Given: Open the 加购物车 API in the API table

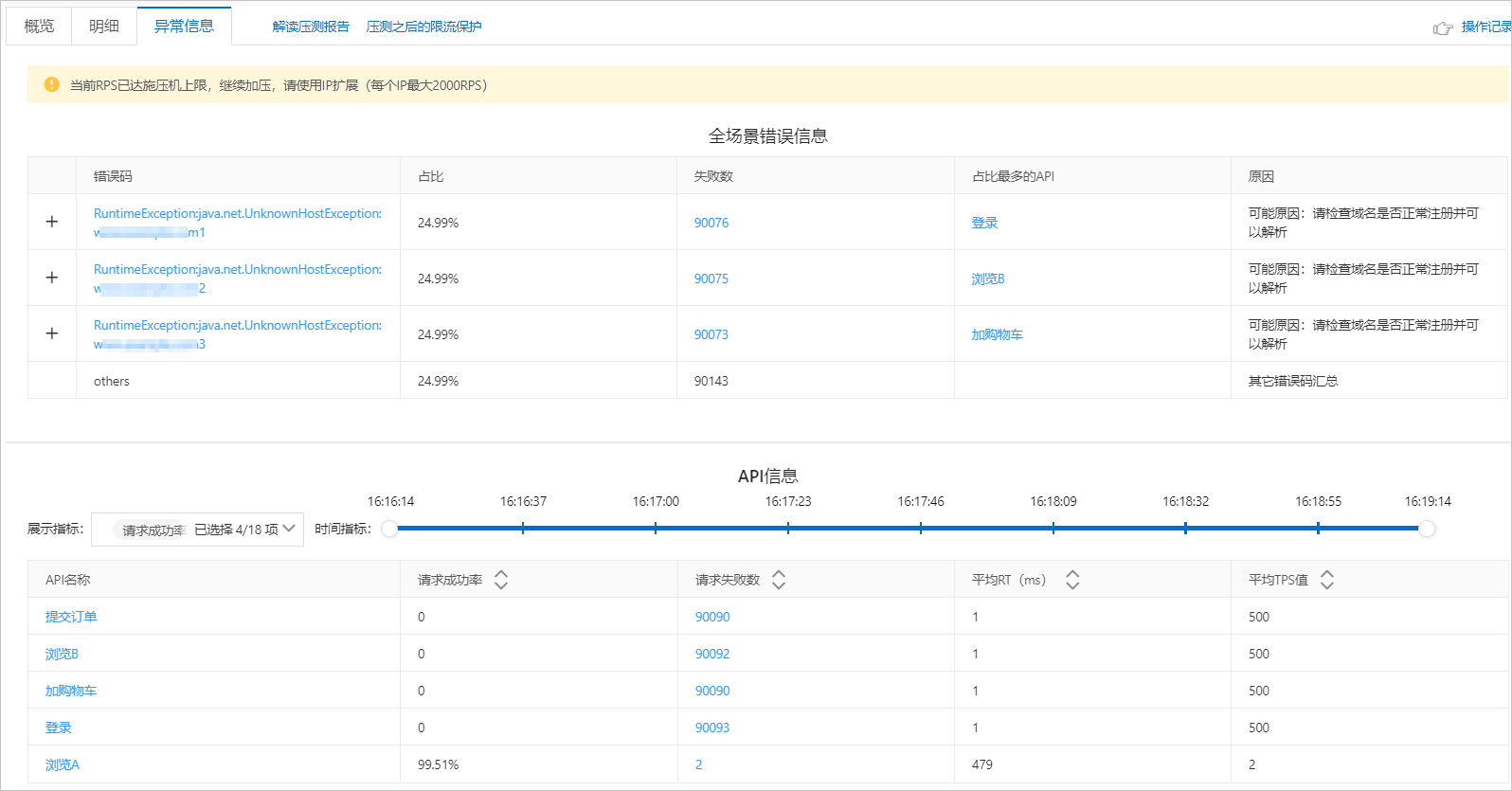Looking at the screenshot, I should 71,691.
